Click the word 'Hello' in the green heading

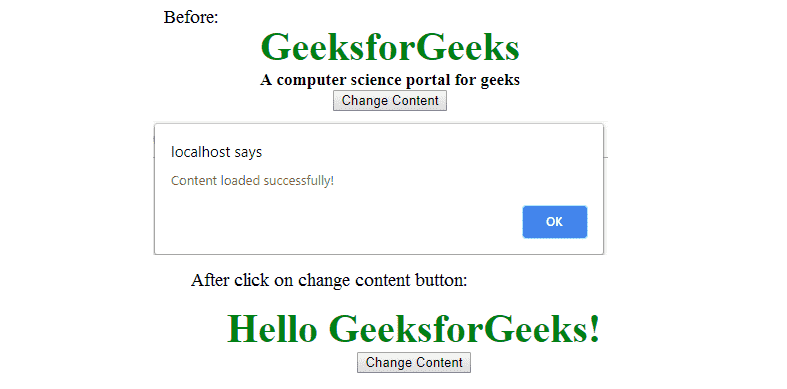click(272, 329)
